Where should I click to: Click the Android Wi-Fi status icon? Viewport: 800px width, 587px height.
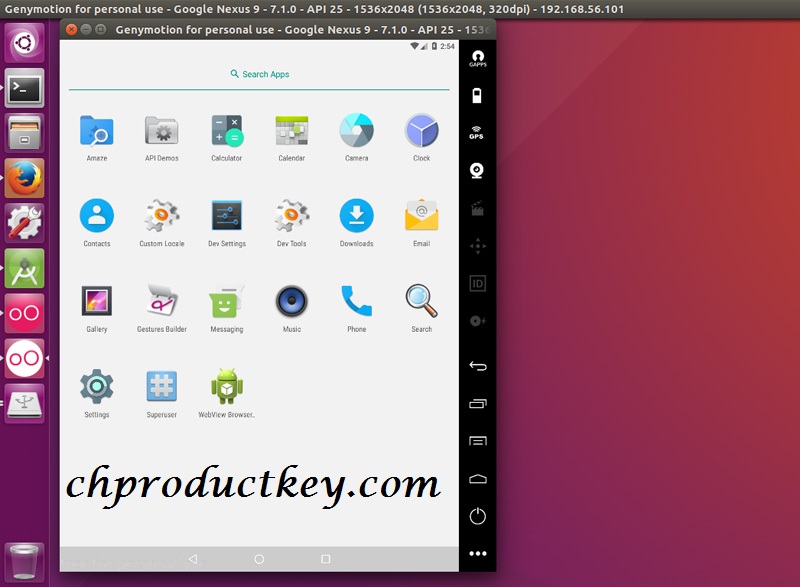414,46
